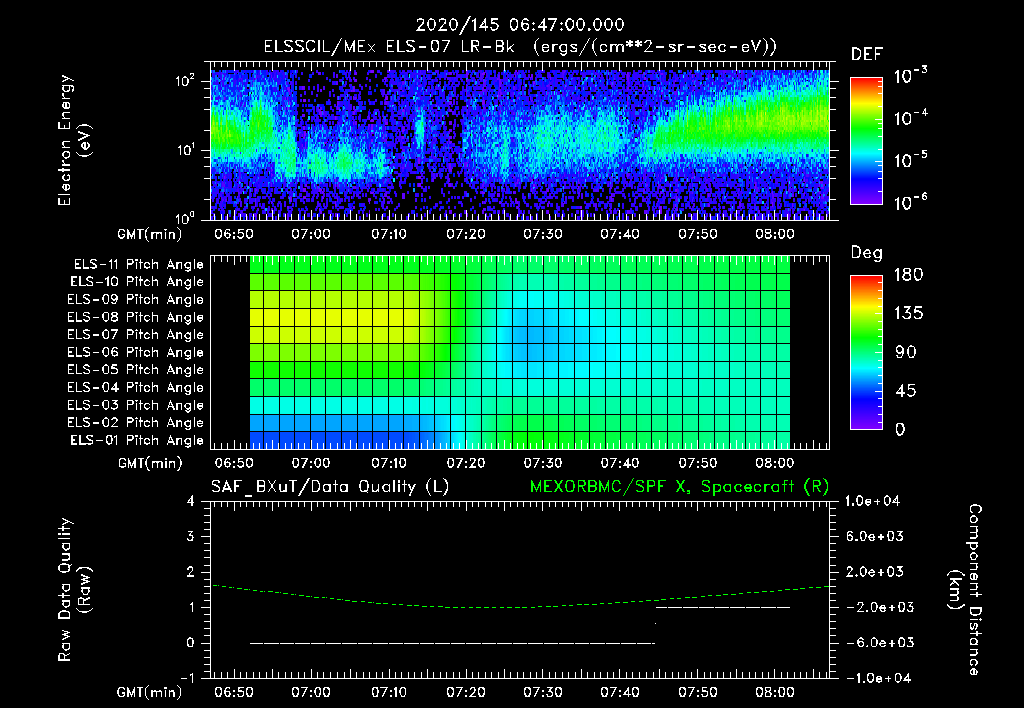This screenshot has width=1024, height=708.
Task: Click 06:50 tick under the spectrogram
Action: (x=234, y=234)
